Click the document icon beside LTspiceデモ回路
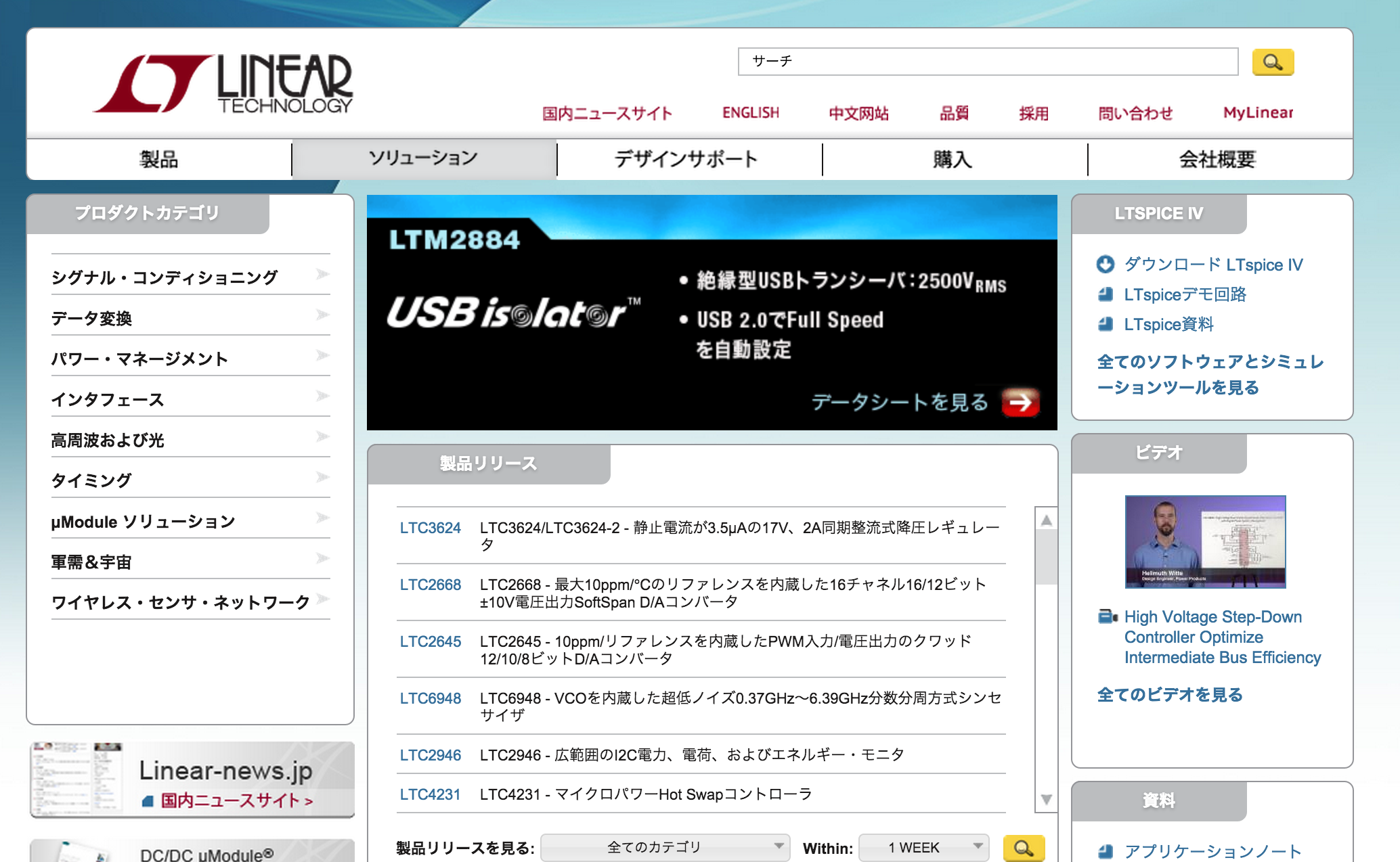This screenshot has height=862, width=1400. [x=1105, y=294]
